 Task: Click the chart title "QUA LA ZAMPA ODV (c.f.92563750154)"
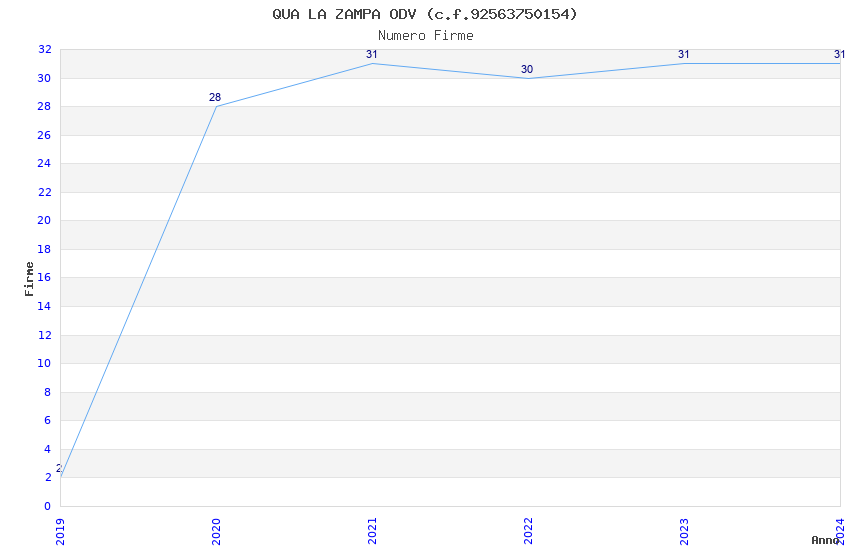424,14
